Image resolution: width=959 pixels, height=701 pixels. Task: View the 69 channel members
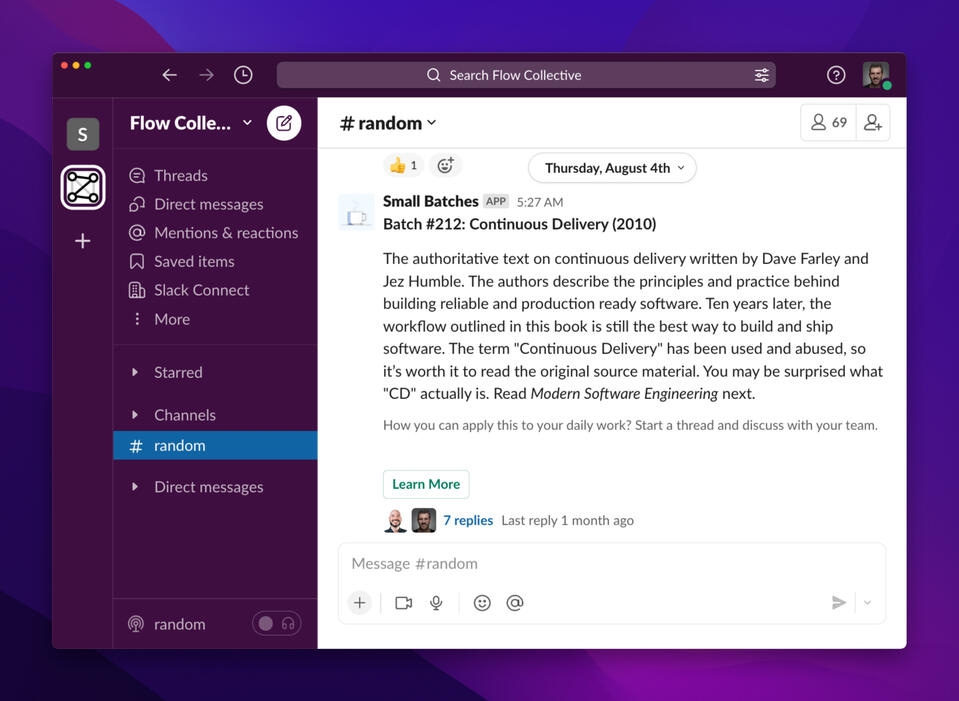[829, 122]
